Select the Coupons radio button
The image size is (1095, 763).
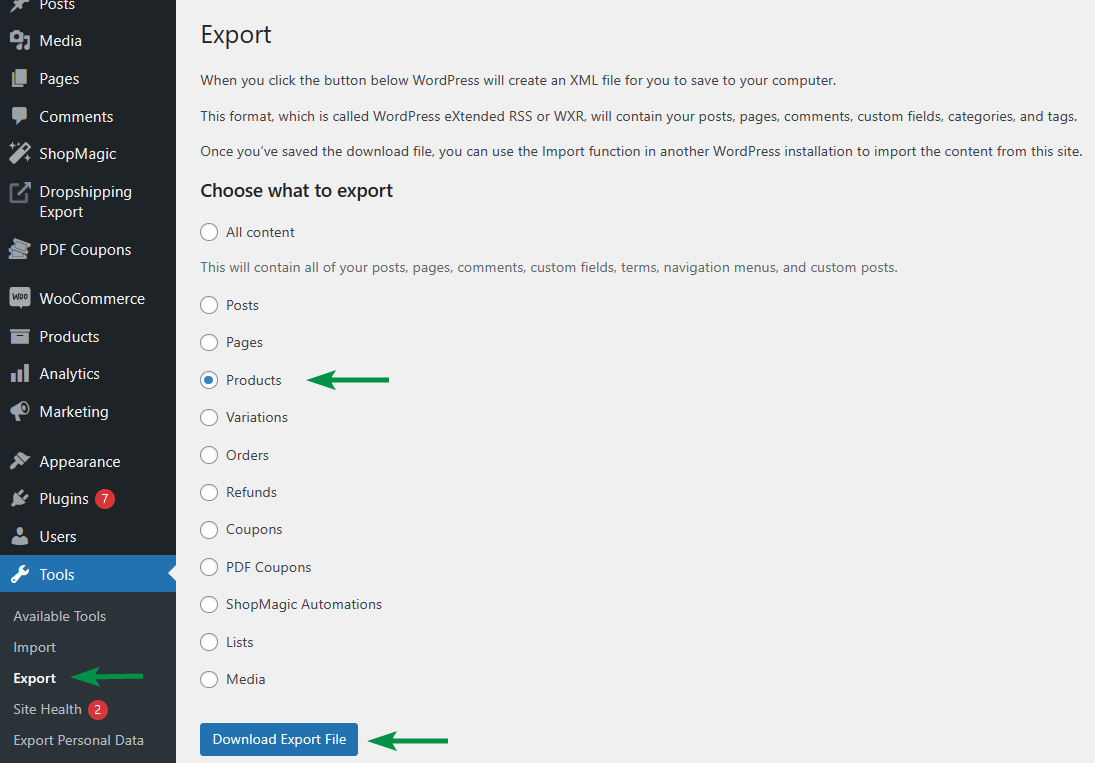(209, 529)
